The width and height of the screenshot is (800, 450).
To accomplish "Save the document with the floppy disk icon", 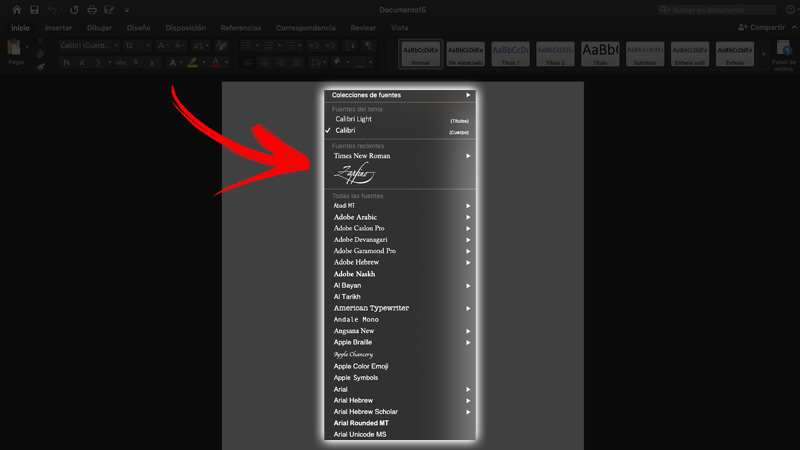I will 34,10.
